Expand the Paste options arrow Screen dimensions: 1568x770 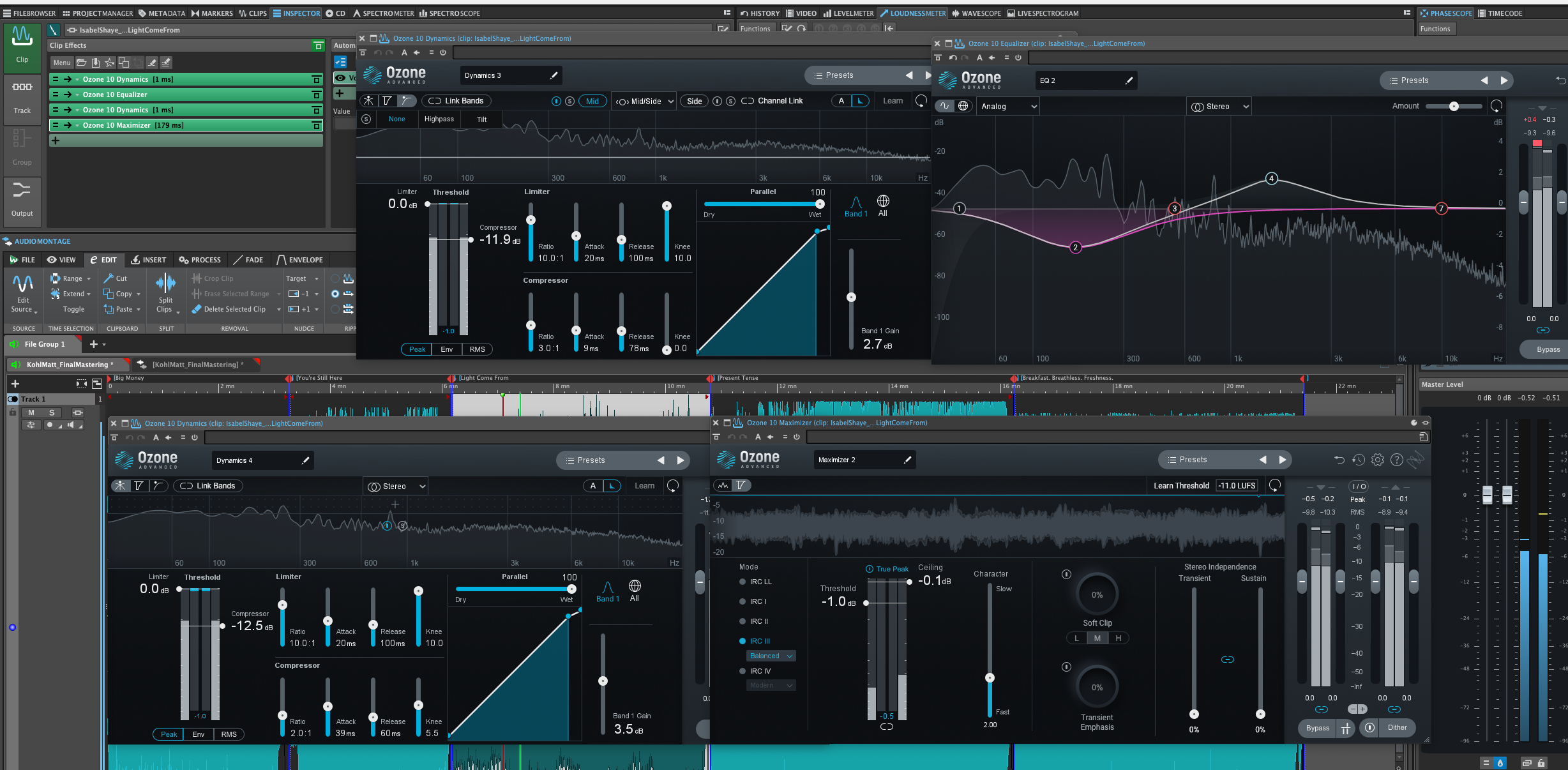point(139,310)
